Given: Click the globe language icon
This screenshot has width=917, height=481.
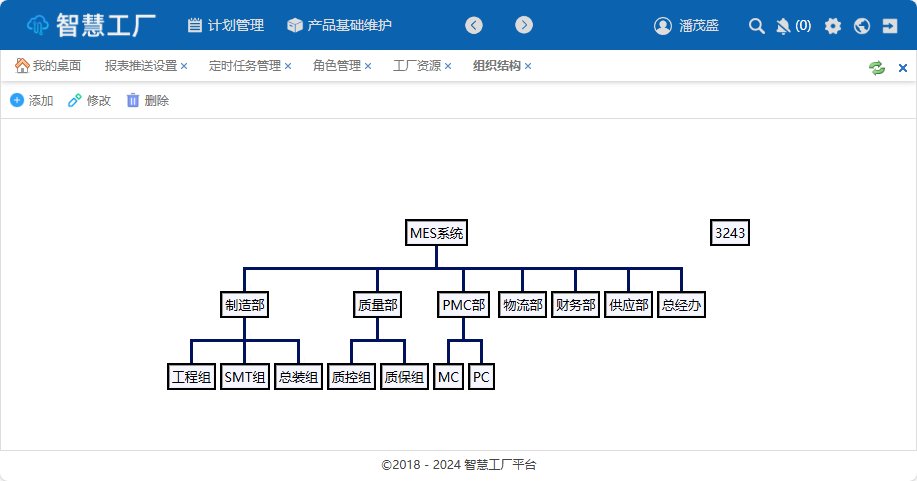Looking at the screenshot, I should [x=862, y=26].
